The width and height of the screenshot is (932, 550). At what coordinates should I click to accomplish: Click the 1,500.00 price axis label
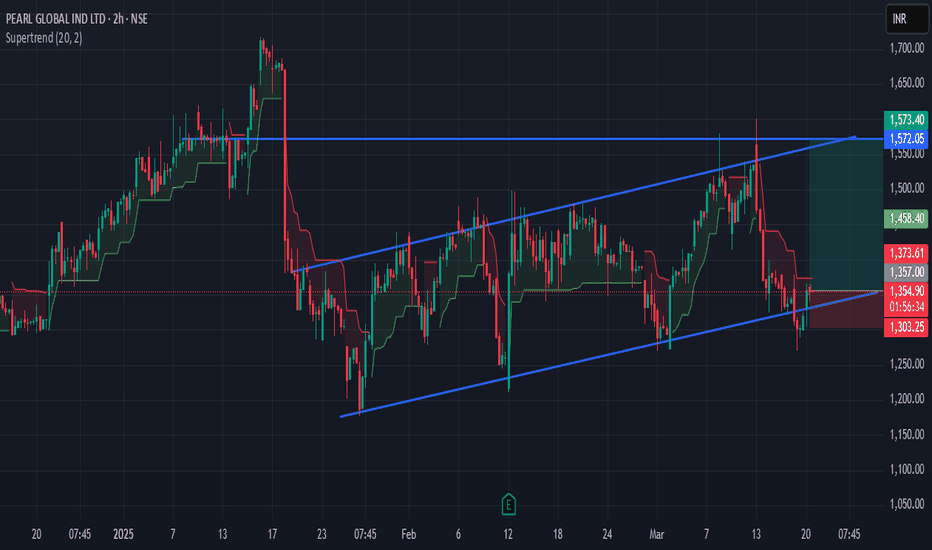906,188
